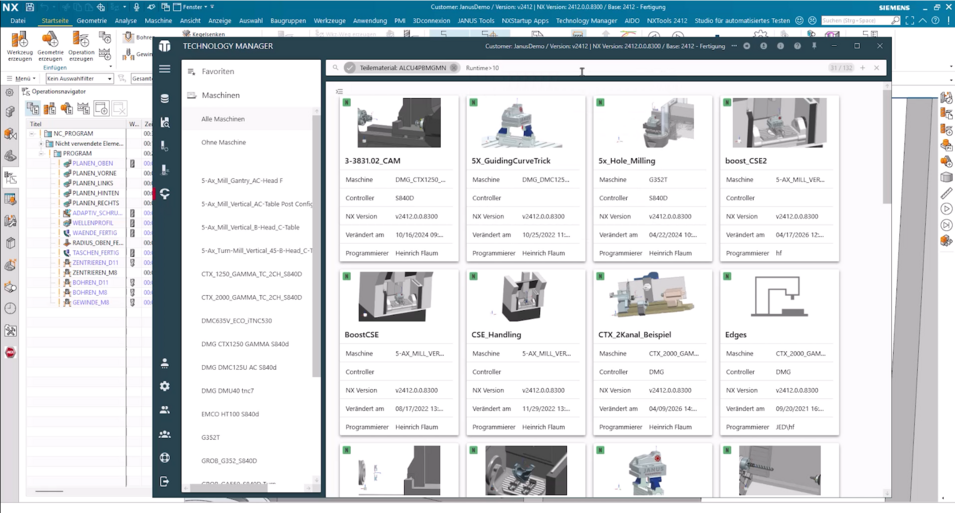Open the two-person users icon in sidebar
The width and height of the screenshot is (955, 513).
164,410
